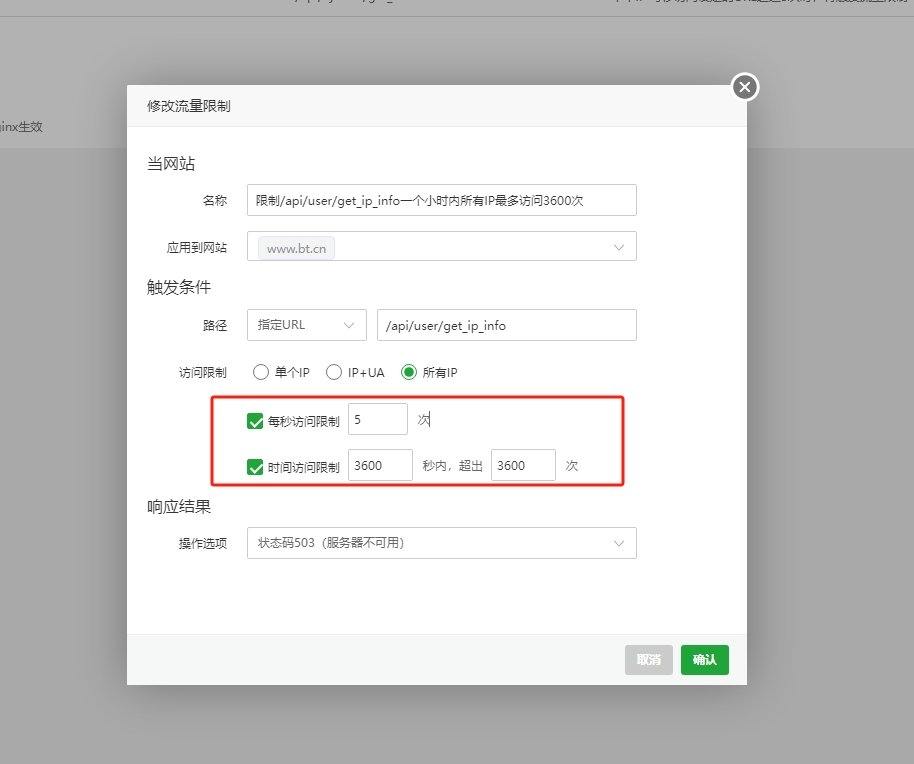
Task: Select the IP+UA radio option
Action: click(335, 372)
